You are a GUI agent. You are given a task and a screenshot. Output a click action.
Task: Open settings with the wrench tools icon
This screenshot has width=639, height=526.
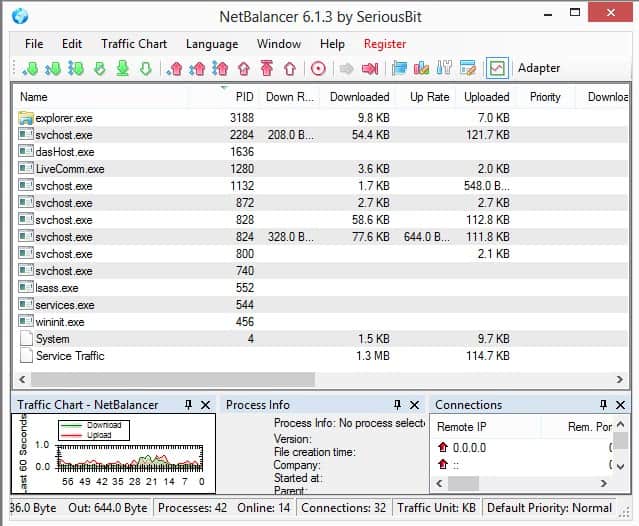(444, 68)
